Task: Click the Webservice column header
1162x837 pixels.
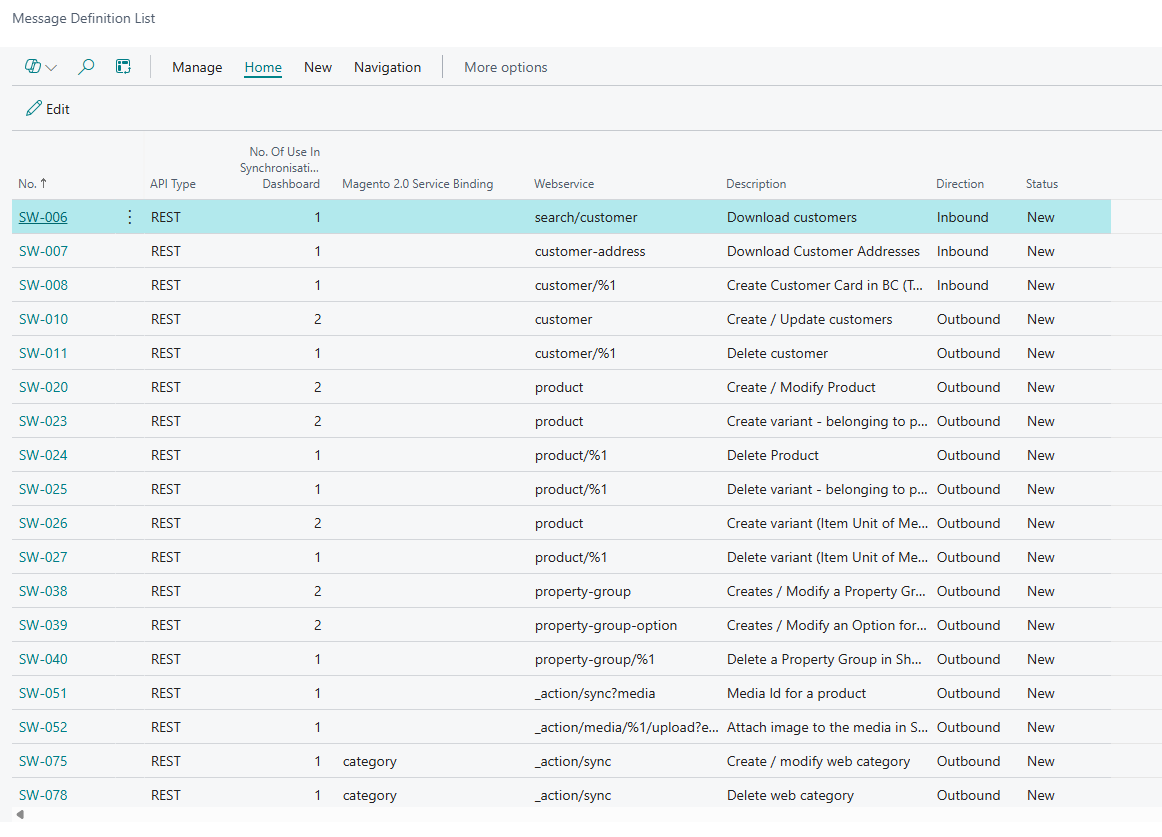Action: click(x=564, y=184)
